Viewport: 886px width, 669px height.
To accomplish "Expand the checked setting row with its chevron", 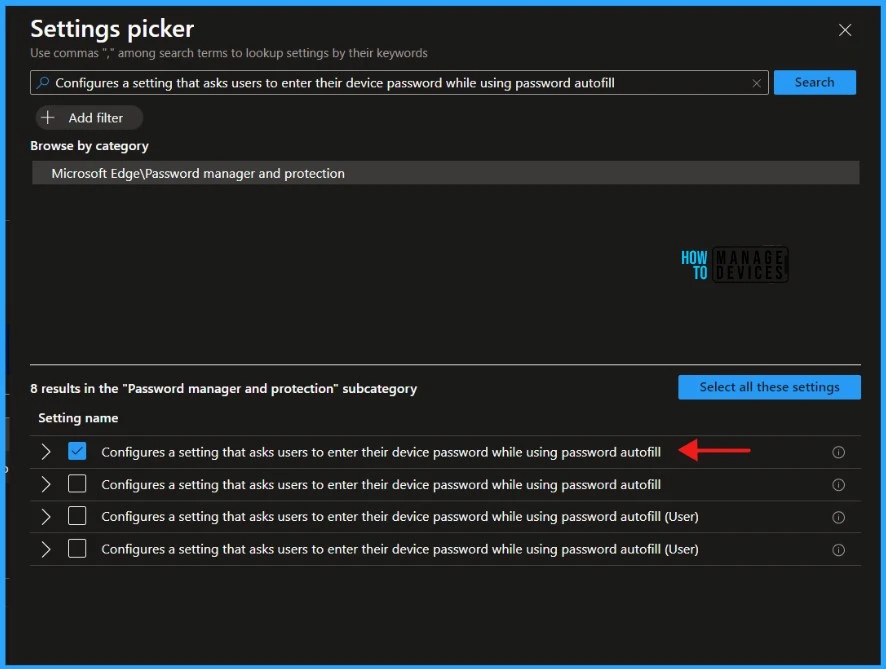I will 46,451.
